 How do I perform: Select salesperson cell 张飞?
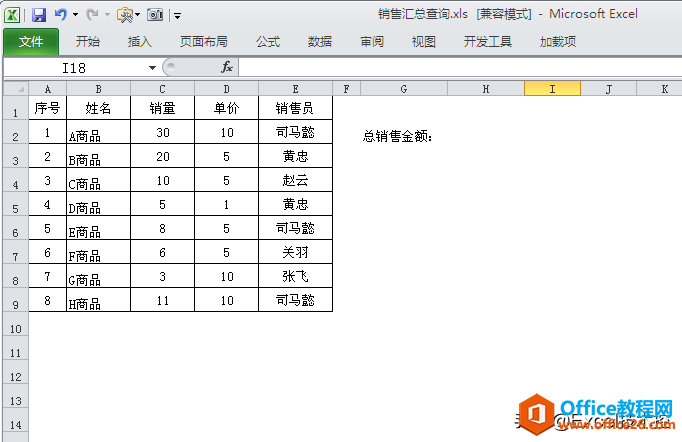point(295,276)
